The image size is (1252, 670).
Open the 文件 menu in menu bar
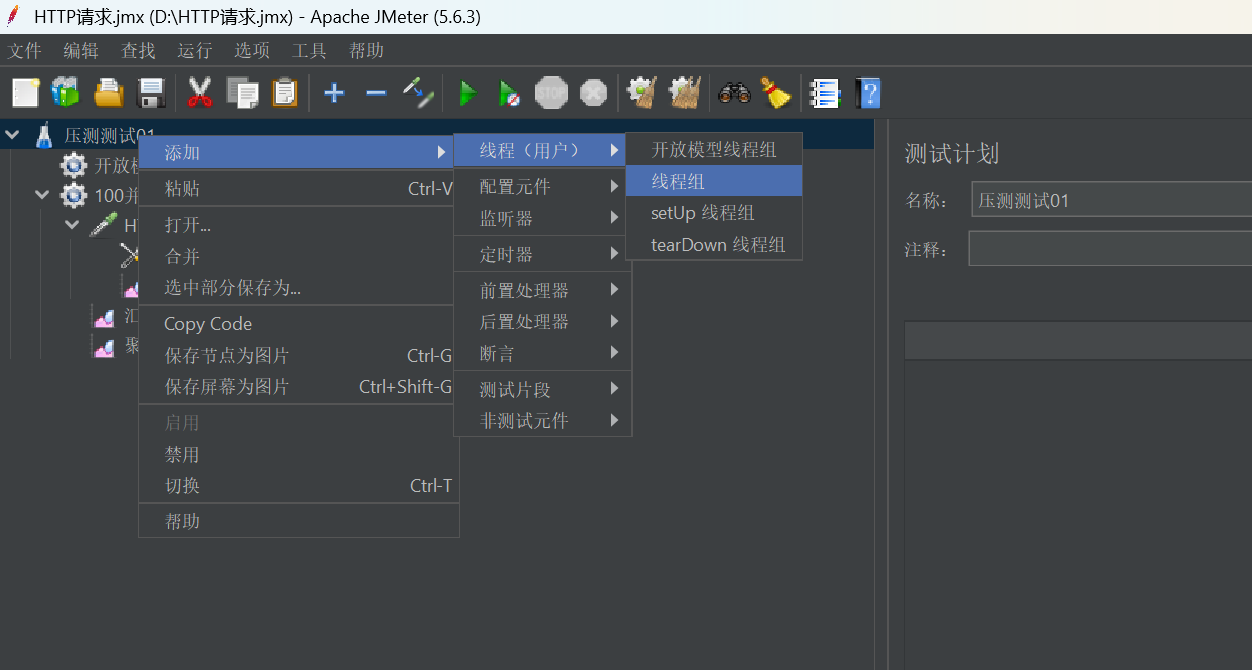click(25, 51)
